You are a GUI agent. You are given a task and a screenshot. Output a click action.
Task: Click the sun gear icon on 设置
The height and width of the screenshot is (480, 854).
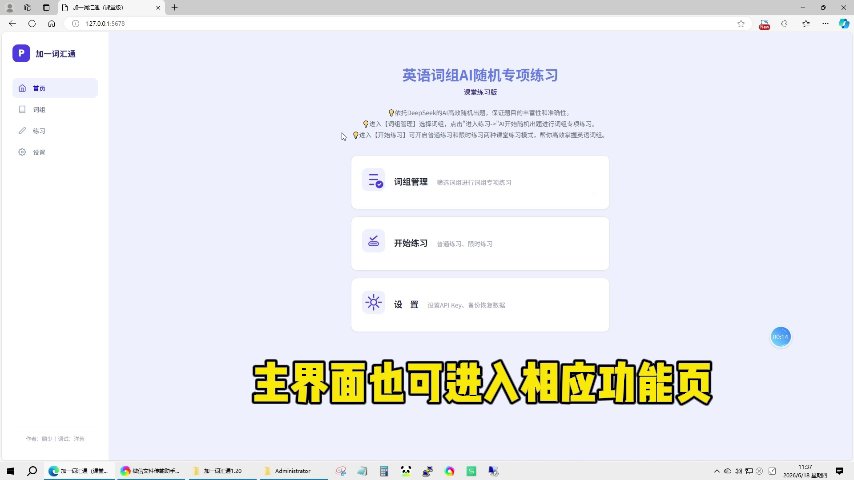(374, 302)
